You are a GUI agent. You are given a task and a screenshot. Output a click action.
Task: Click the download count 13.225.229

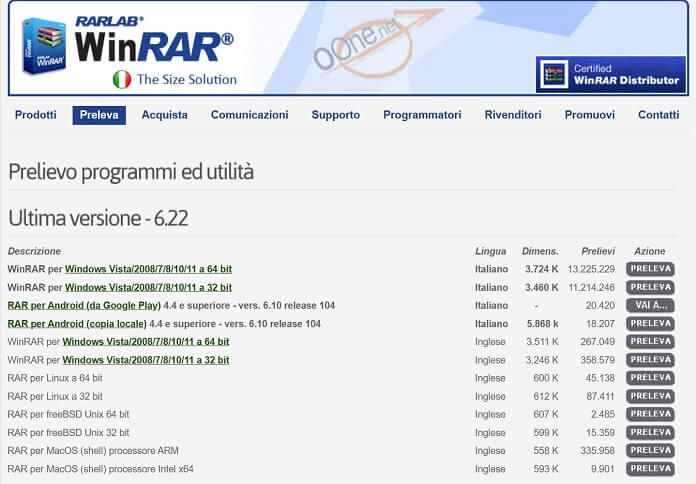[x=591, y=269]
